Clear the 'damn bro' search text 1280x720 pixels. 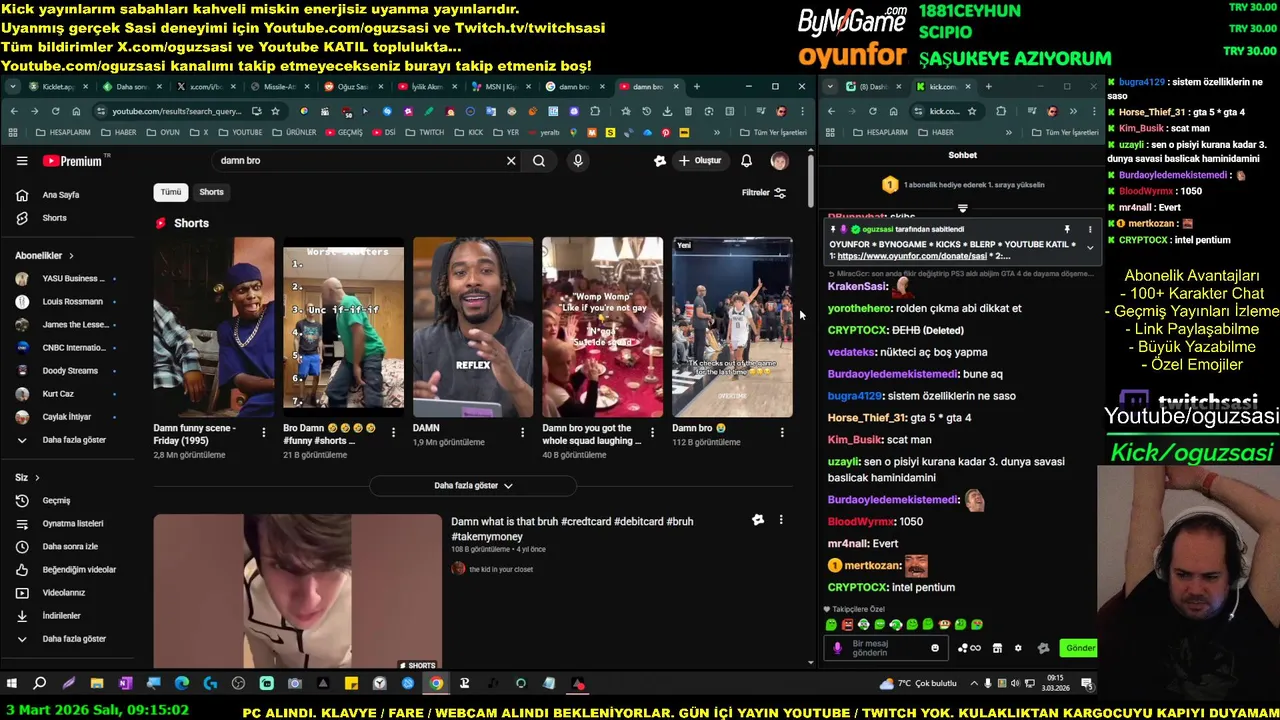tap(511, 160)
